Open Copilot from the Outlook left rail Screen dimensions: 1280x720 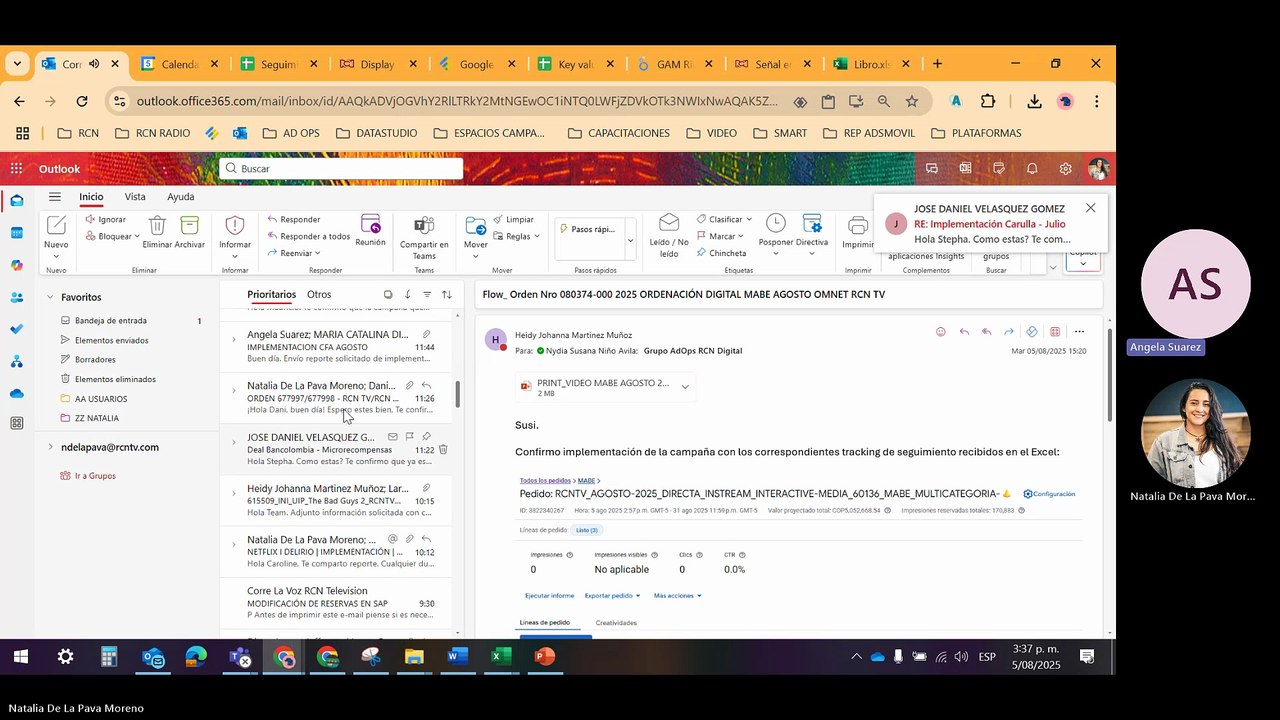click(x=17, y=265)
